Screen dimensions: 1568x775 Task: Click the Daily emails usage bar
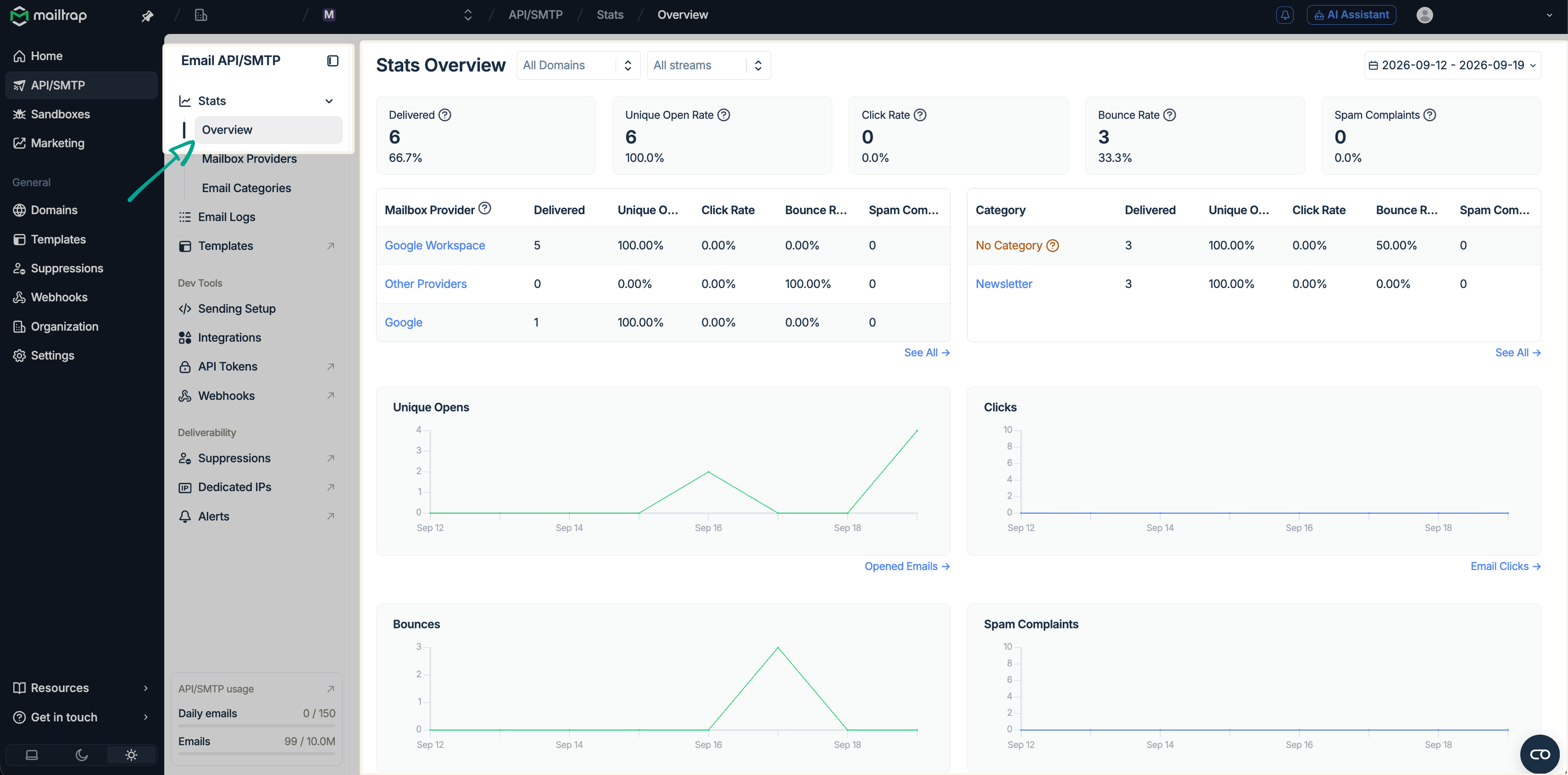click(x=257, y=725)
